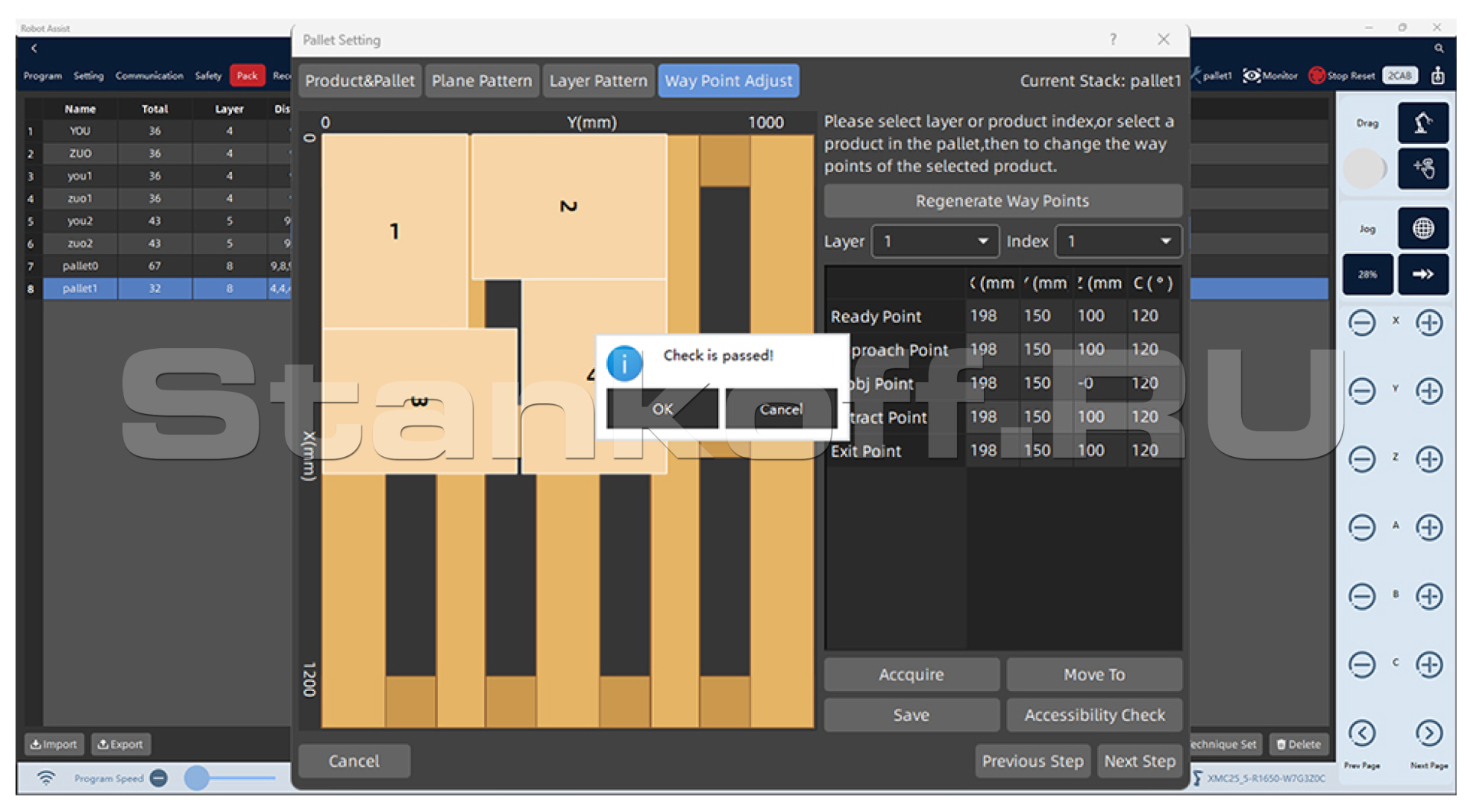The image size is (1470, 812).
Task: Run Accessibility Check
Action: pos(1094,715)
